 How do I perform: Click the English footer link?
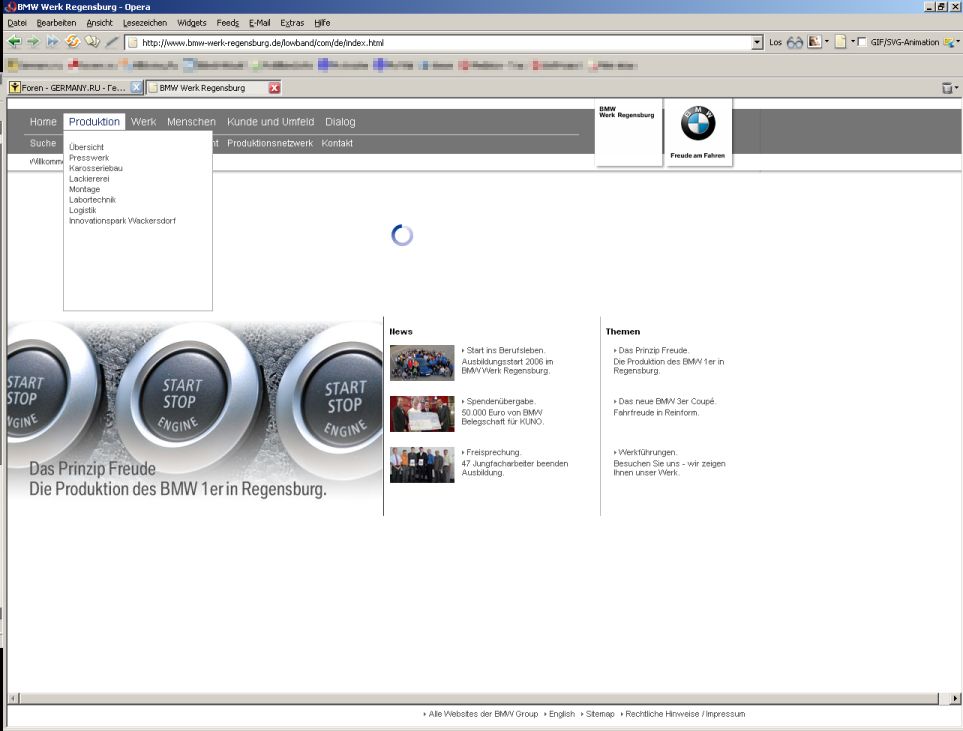click(x=562, y=714)
